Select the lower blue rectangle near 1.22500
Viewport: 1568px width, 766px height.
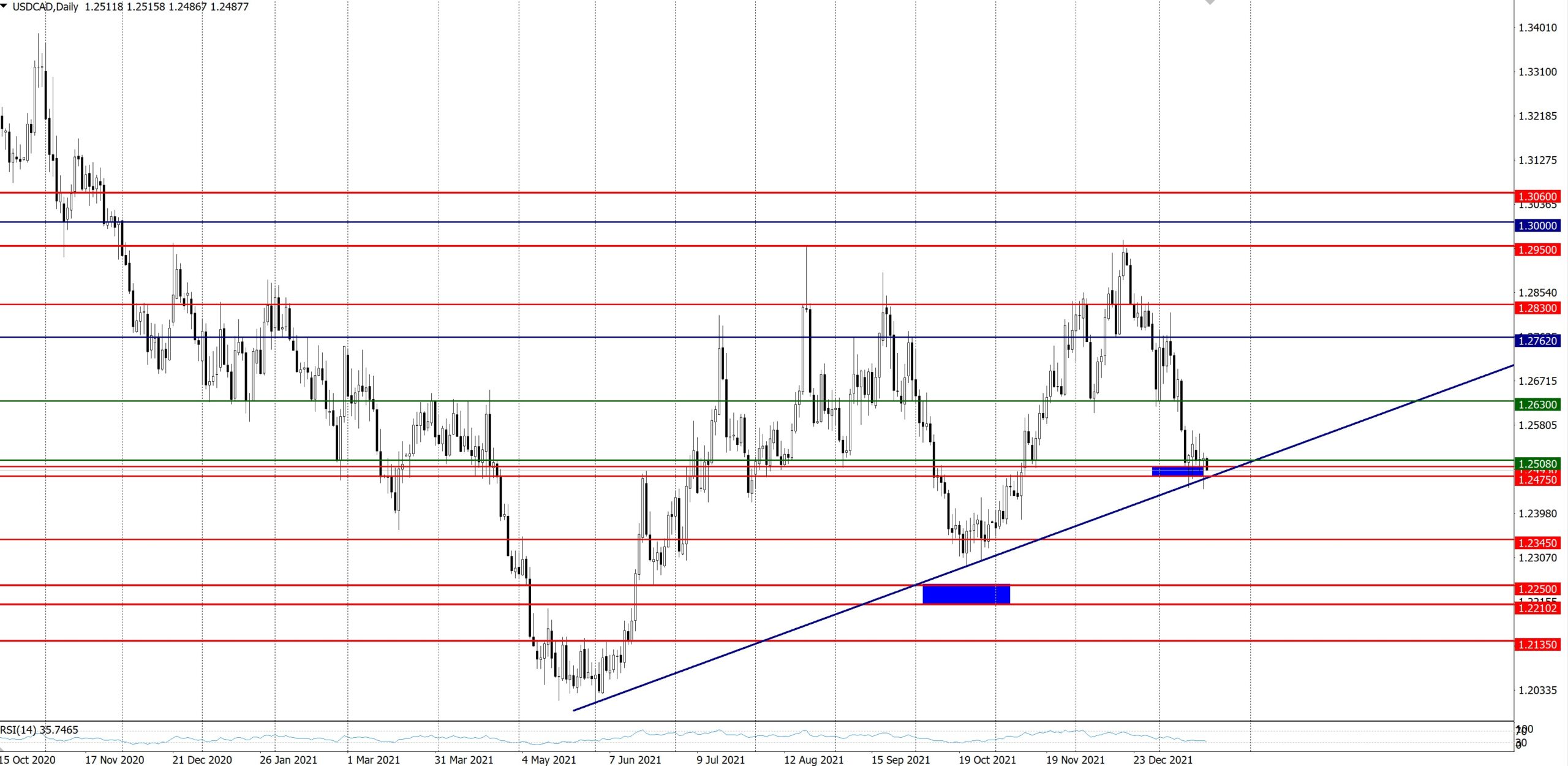click(966, 594)
